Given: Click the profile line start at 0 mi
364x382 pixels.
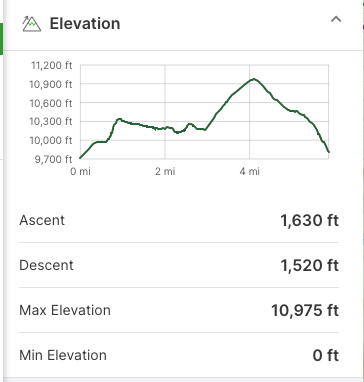Looking at the screenshot, I should pyautogui.click(x=80, y=158).
